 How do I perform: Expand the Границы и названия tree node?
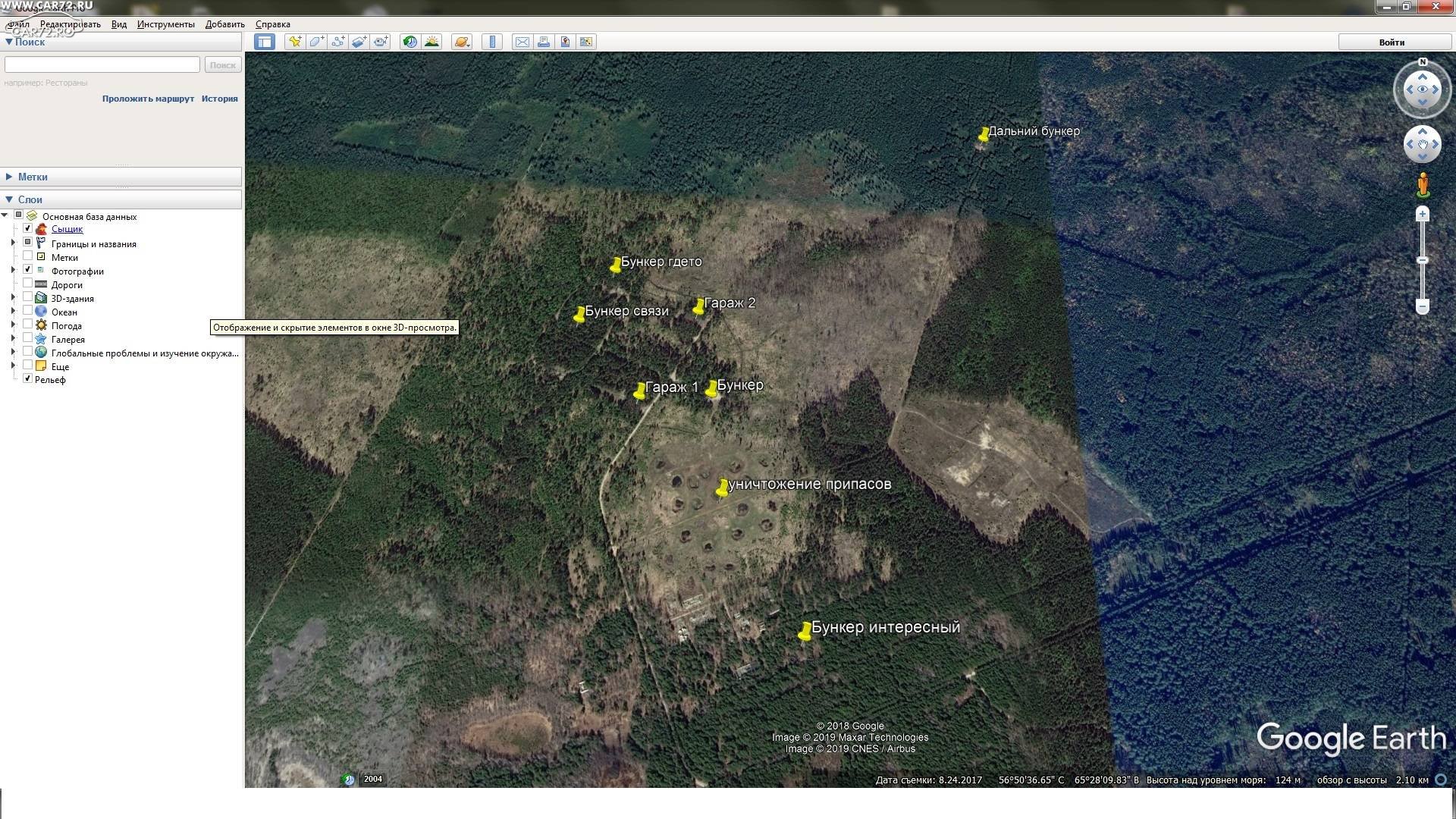point(13,243)
